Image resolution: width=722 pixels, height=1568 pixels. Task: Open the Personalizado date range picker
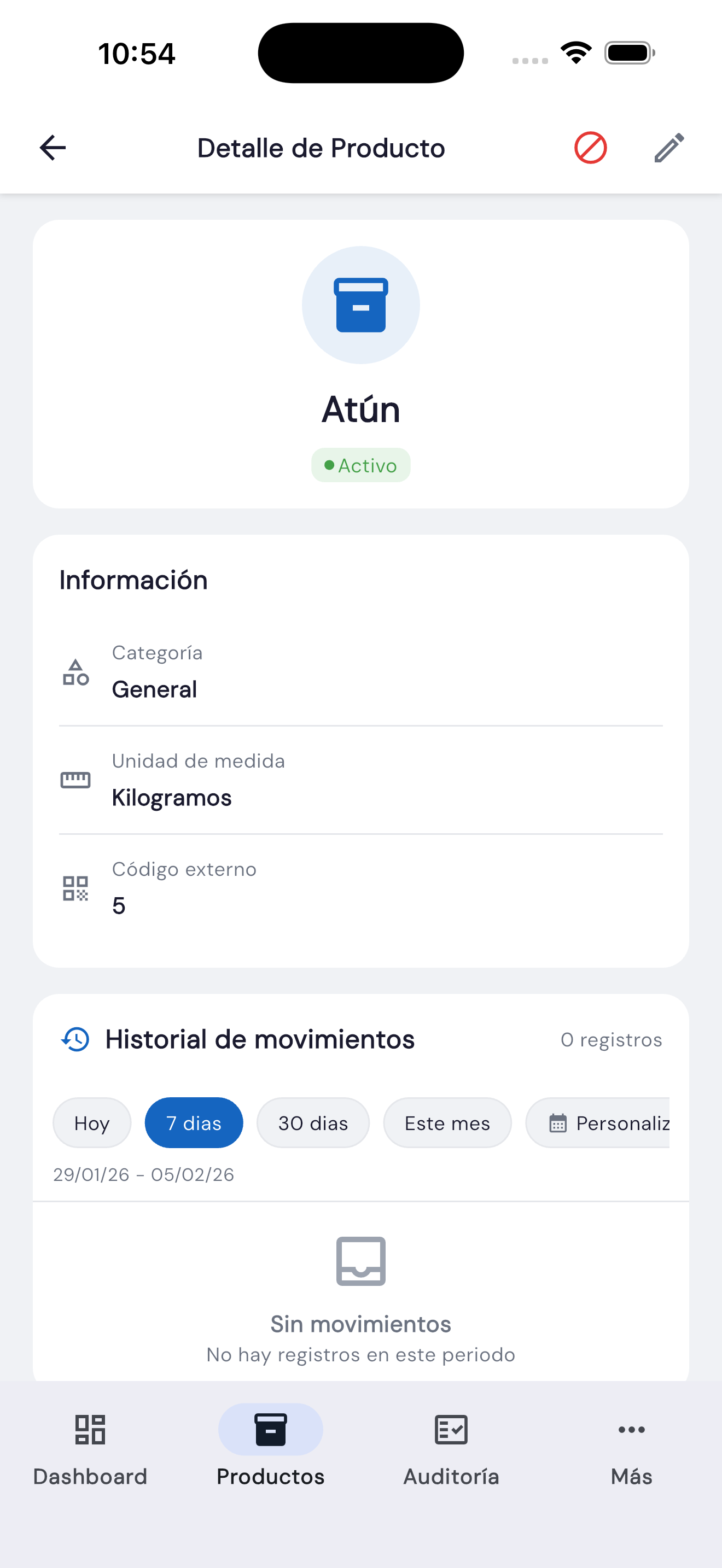pyautogui.click(x=599, y=1123)
